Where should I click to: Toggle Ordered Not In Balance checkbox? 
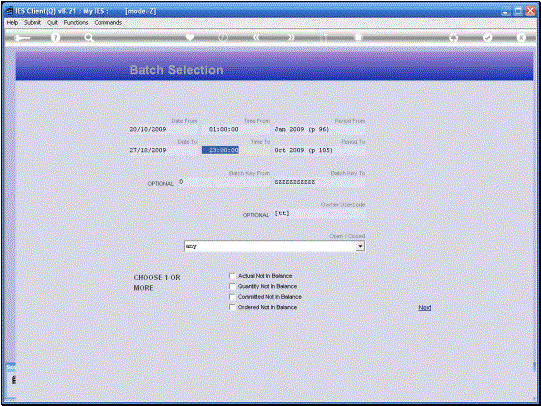[232, 307]
